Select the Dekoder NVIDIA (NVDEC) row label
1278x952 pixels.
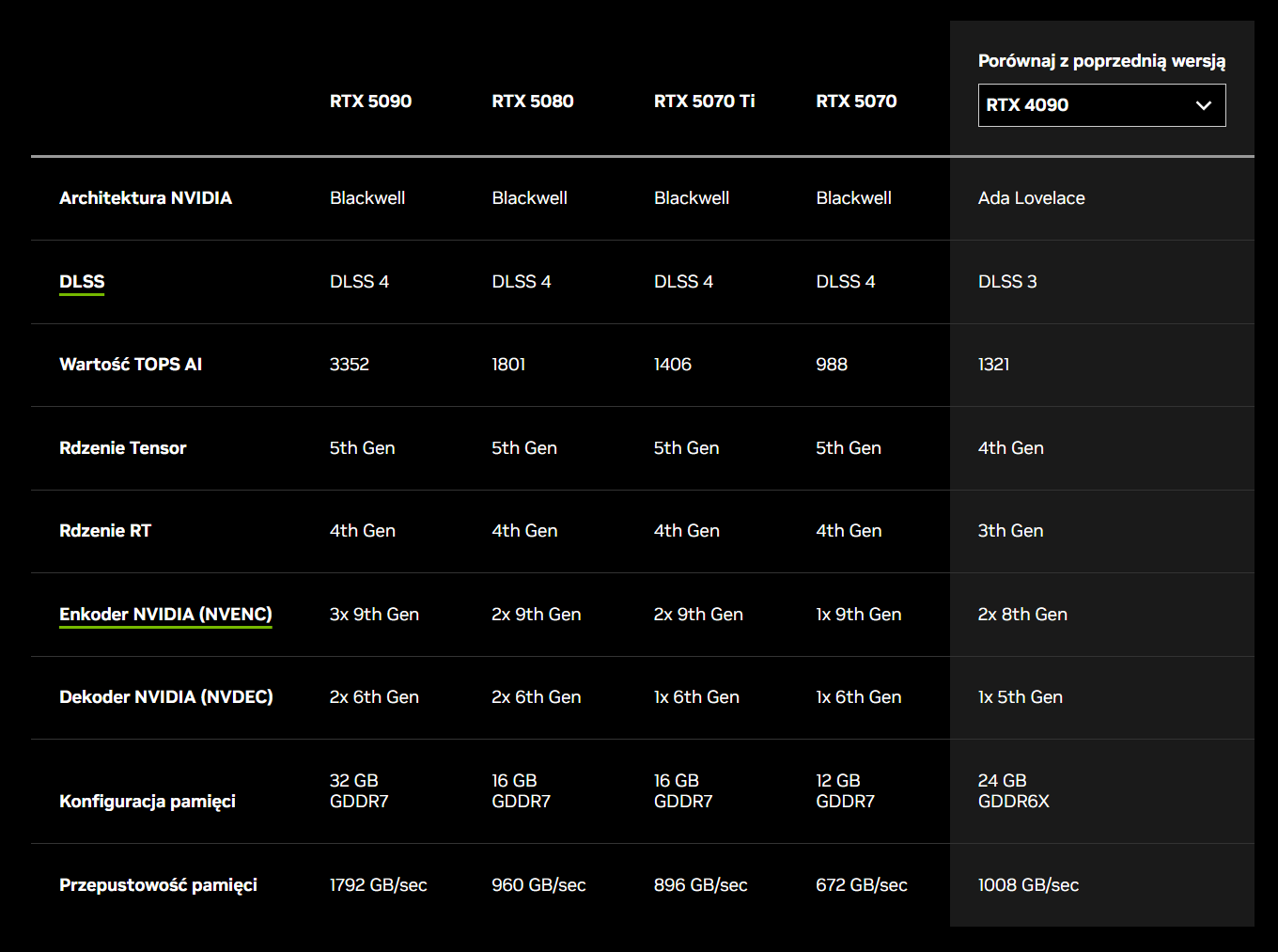tap(166, 697)
